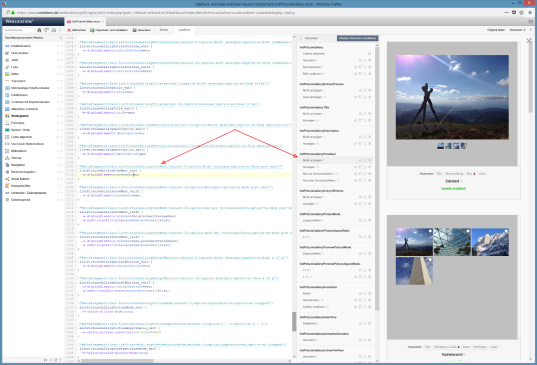
Task: Open the Links chain icon entry
Action: (7, 67)
